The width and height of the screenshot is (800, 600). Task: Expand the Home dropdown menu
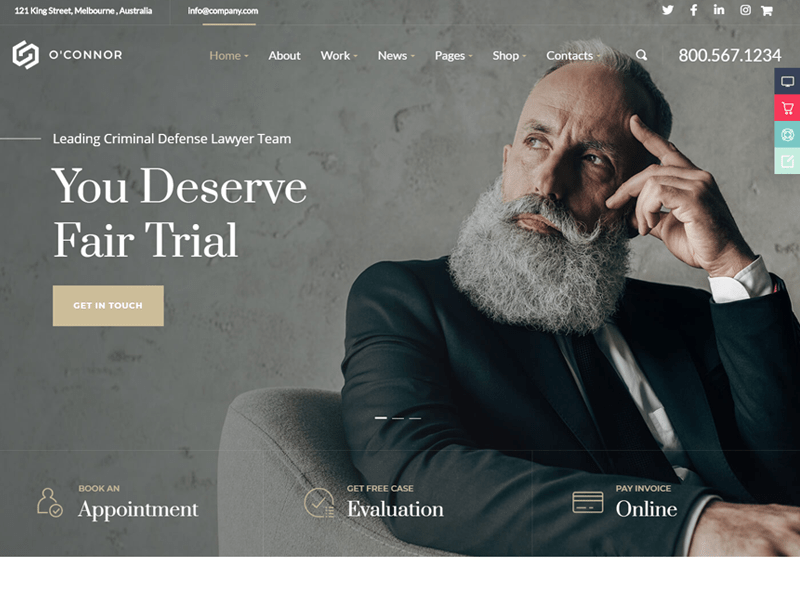tap(229, 56)
